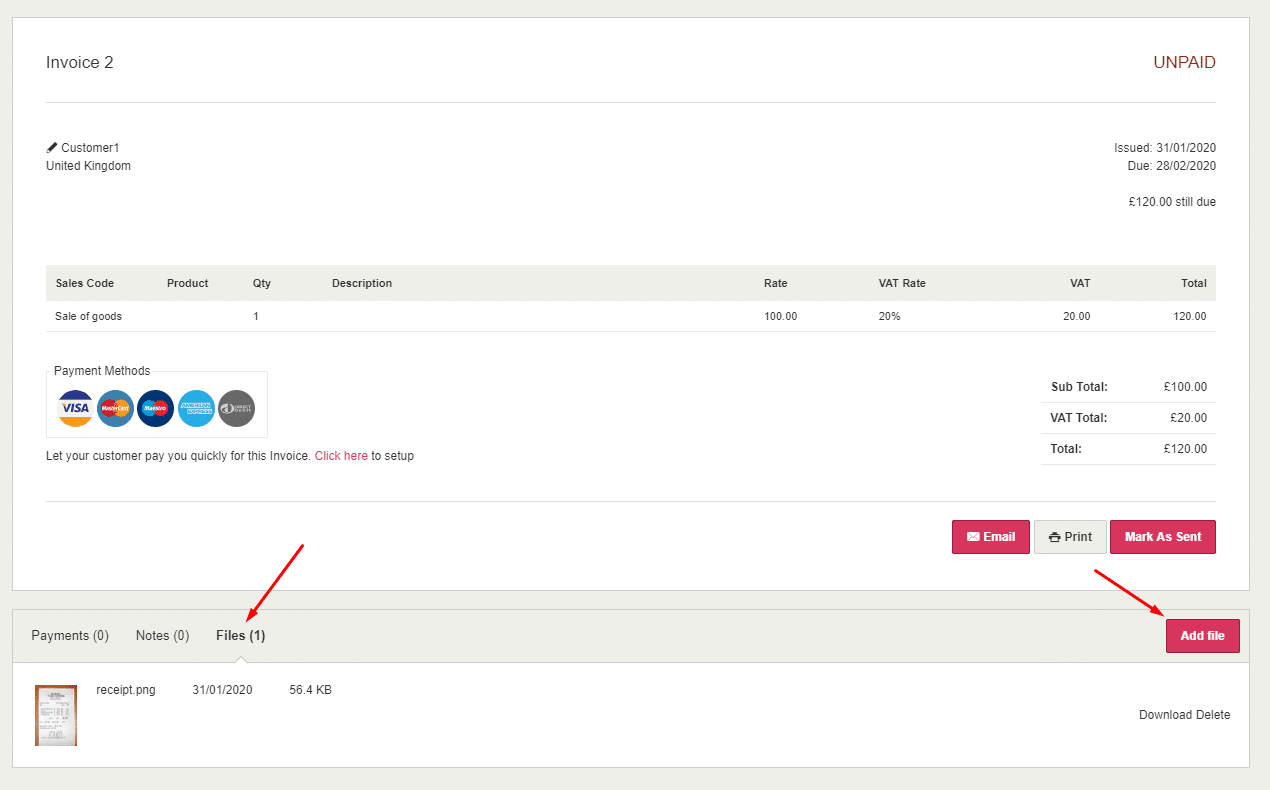Viewport: 1270px width, 790px height.
Task: Click the Maestro payment method icon
Action: [156, 408]
